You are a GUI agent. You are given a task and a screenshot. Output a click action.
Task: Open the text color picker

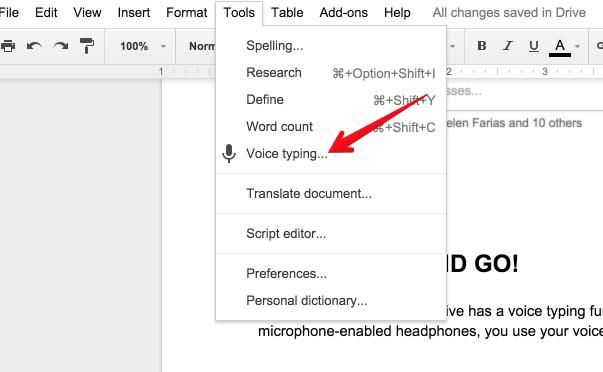coord(560,48)
